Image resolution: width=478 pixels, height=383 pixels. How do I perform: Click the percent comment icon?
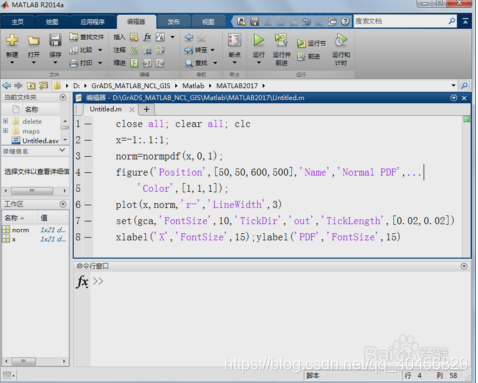tap(134, 50)
